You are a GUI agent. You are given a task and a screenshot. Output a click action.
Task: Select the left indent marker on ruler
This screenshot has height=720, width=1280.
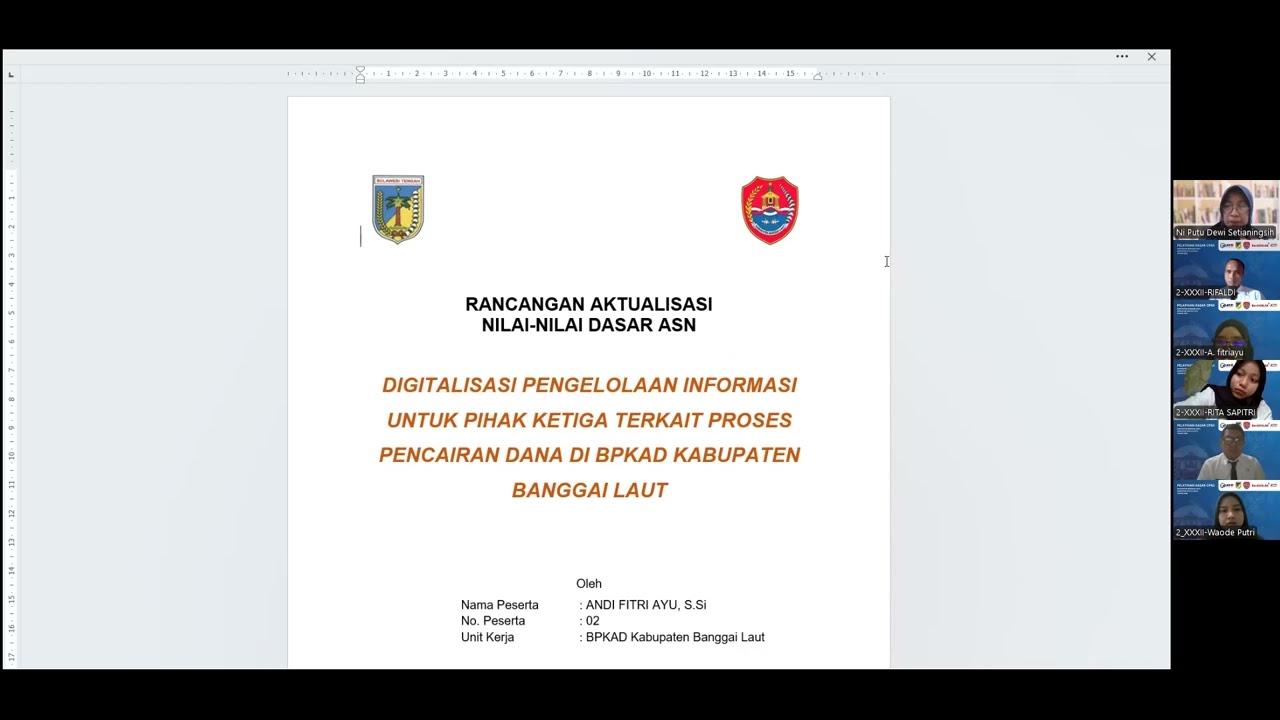point(360,74)
